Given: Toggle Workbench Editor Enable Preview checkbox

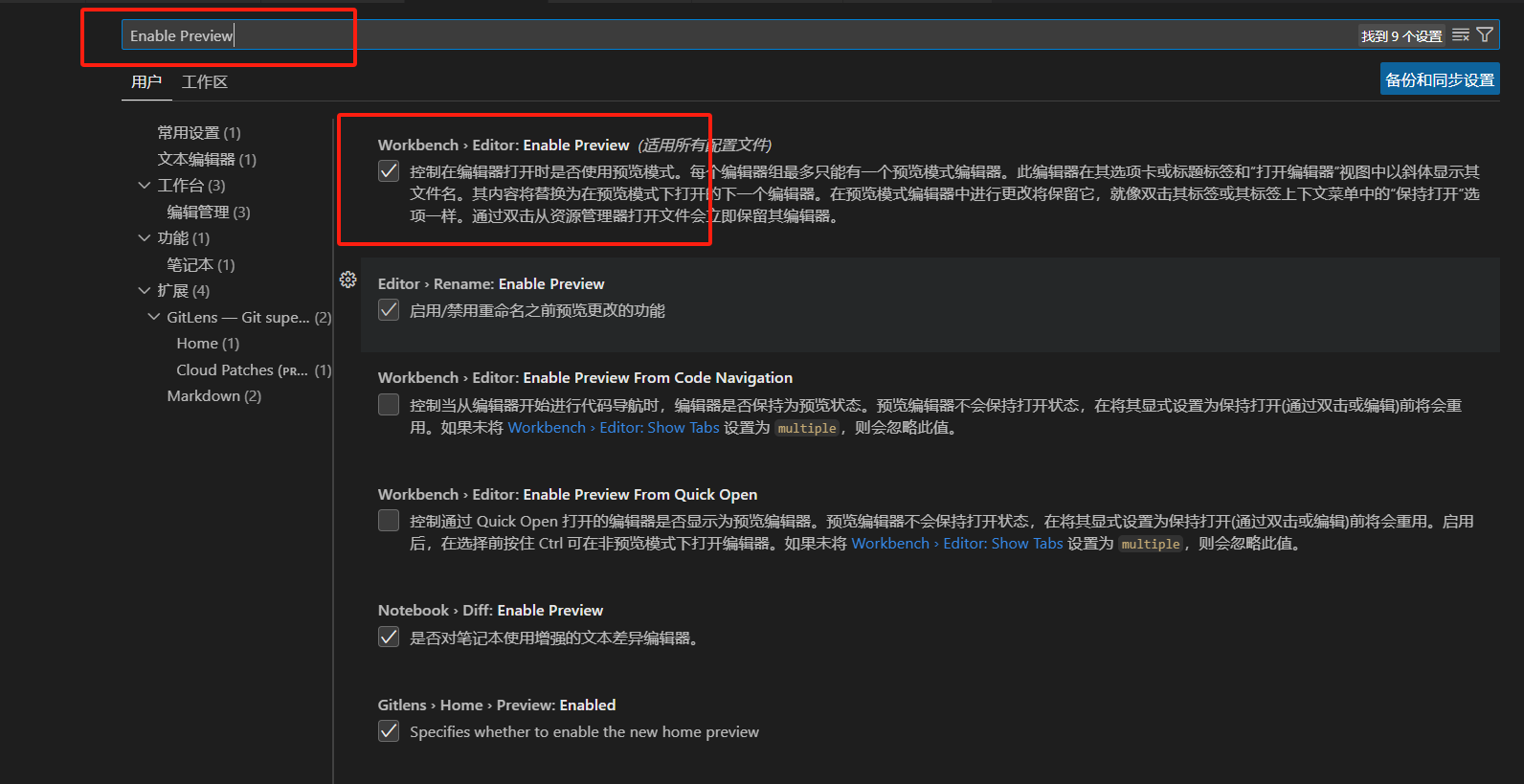Looking at the screenshot, I should coord(389,171).
